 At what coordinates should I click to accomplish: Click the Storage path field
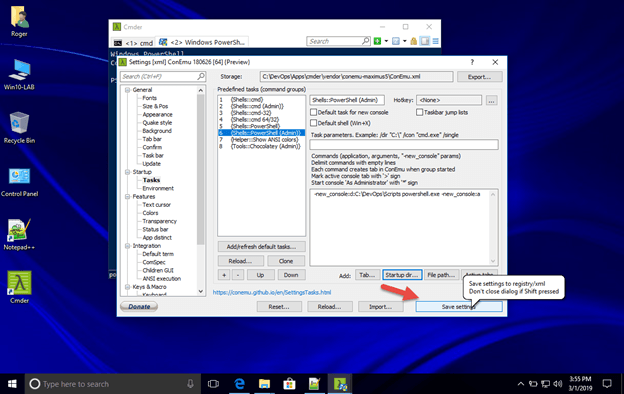coord(357,76)
